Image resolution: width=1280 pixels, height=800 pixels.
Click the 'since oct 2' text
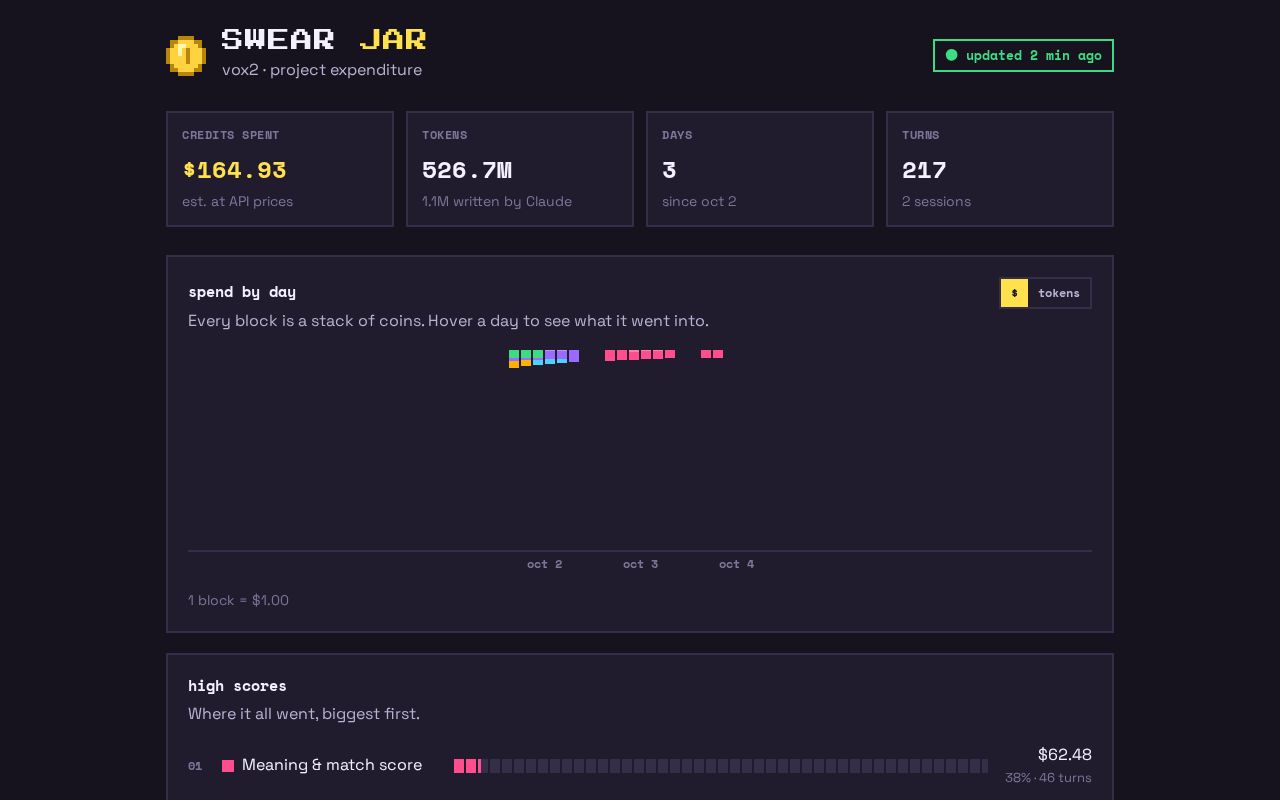click(699, 201)
